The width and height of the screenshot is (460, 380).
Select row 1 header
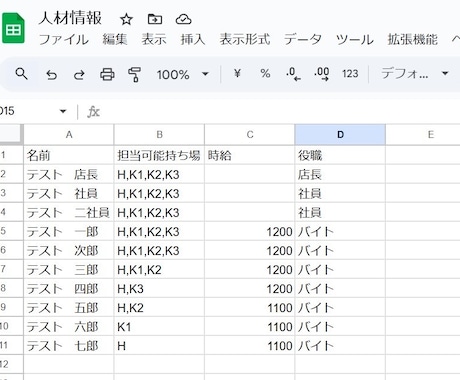11,155
